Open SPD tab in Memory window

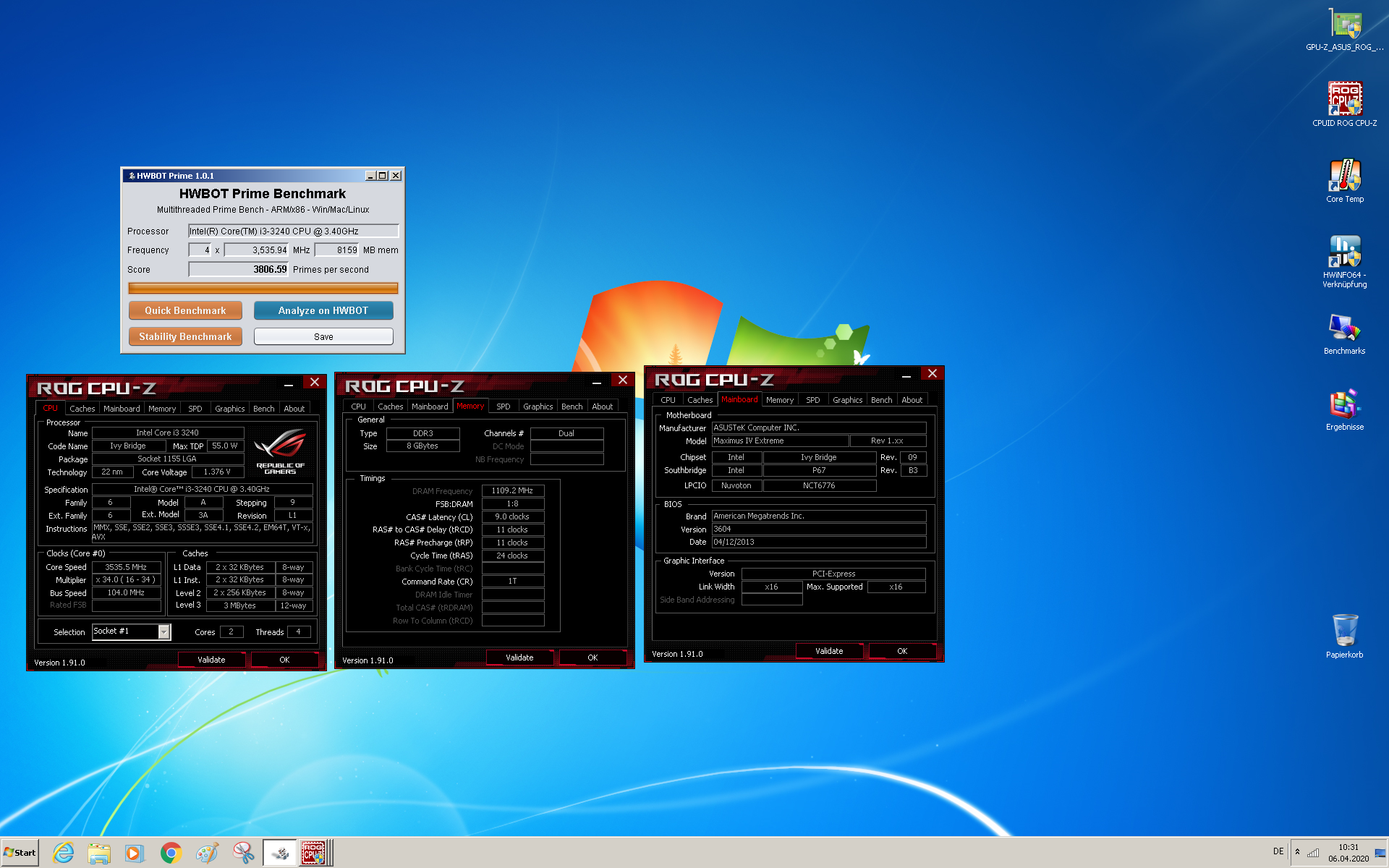504,407
